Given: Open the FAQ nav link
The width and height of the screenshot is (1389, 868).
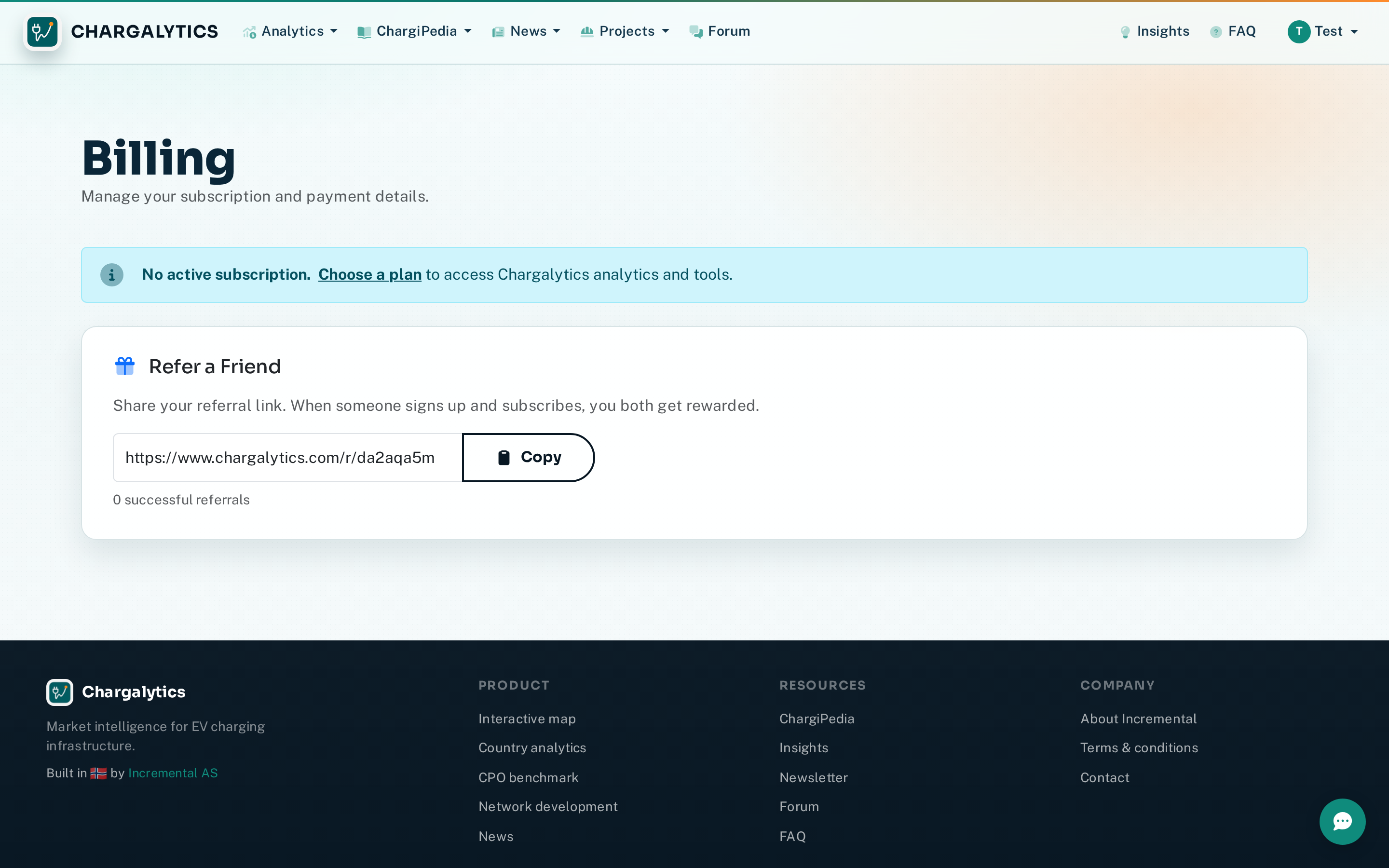Looking at the screenshot, I should click(x=1233, y=31).
